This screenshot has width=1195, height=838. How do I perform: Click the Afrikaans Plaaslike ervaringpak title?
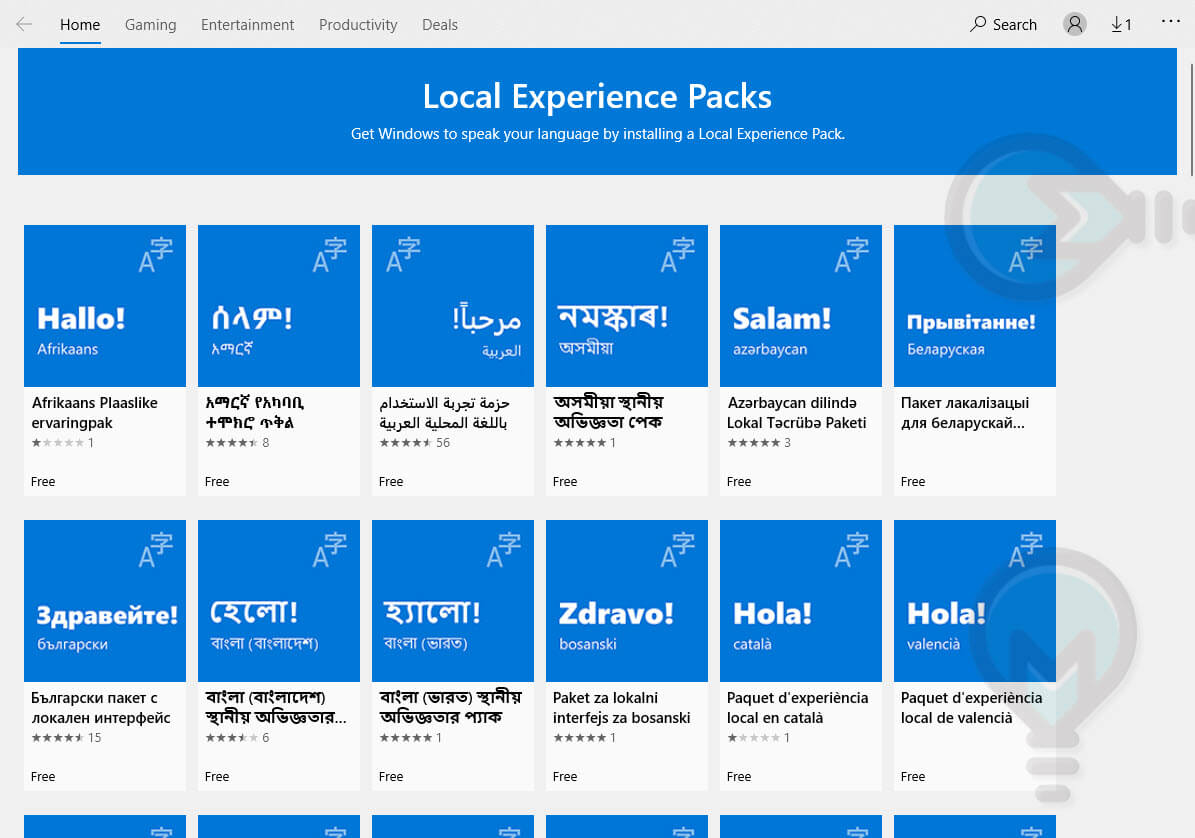coord(95,413)
